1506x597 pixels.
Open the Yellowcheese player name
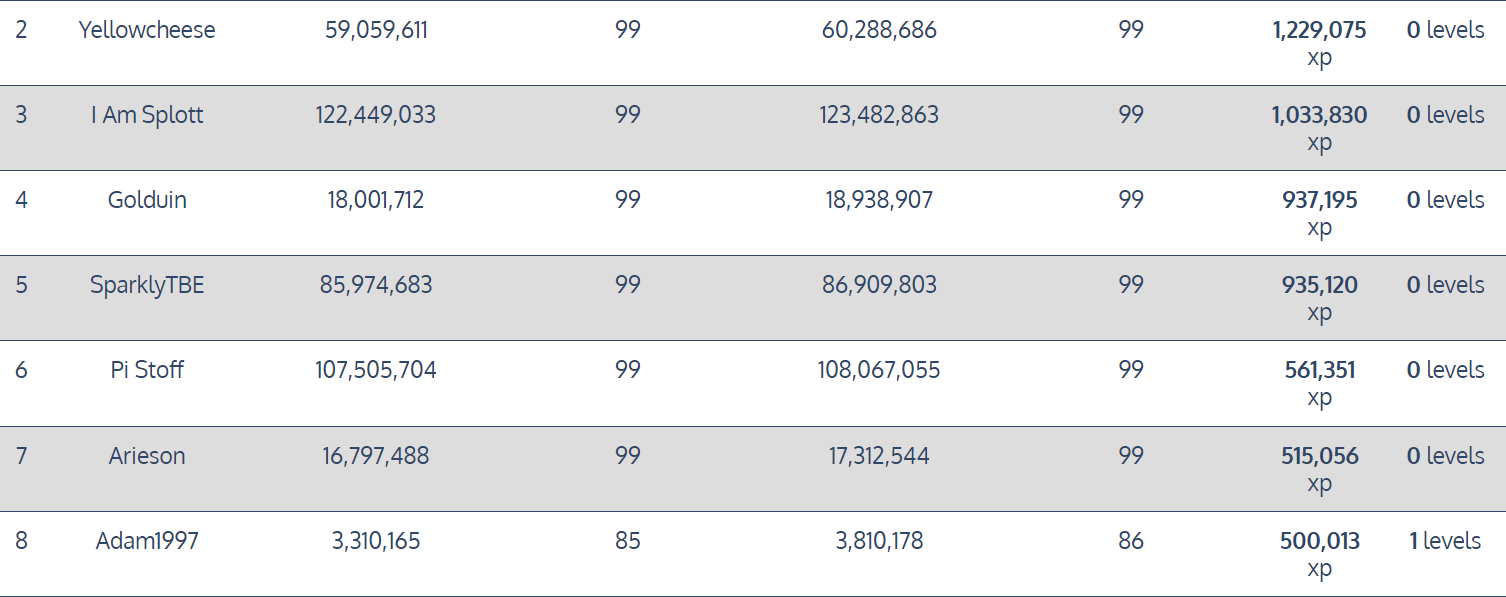[x=147, y=30]
